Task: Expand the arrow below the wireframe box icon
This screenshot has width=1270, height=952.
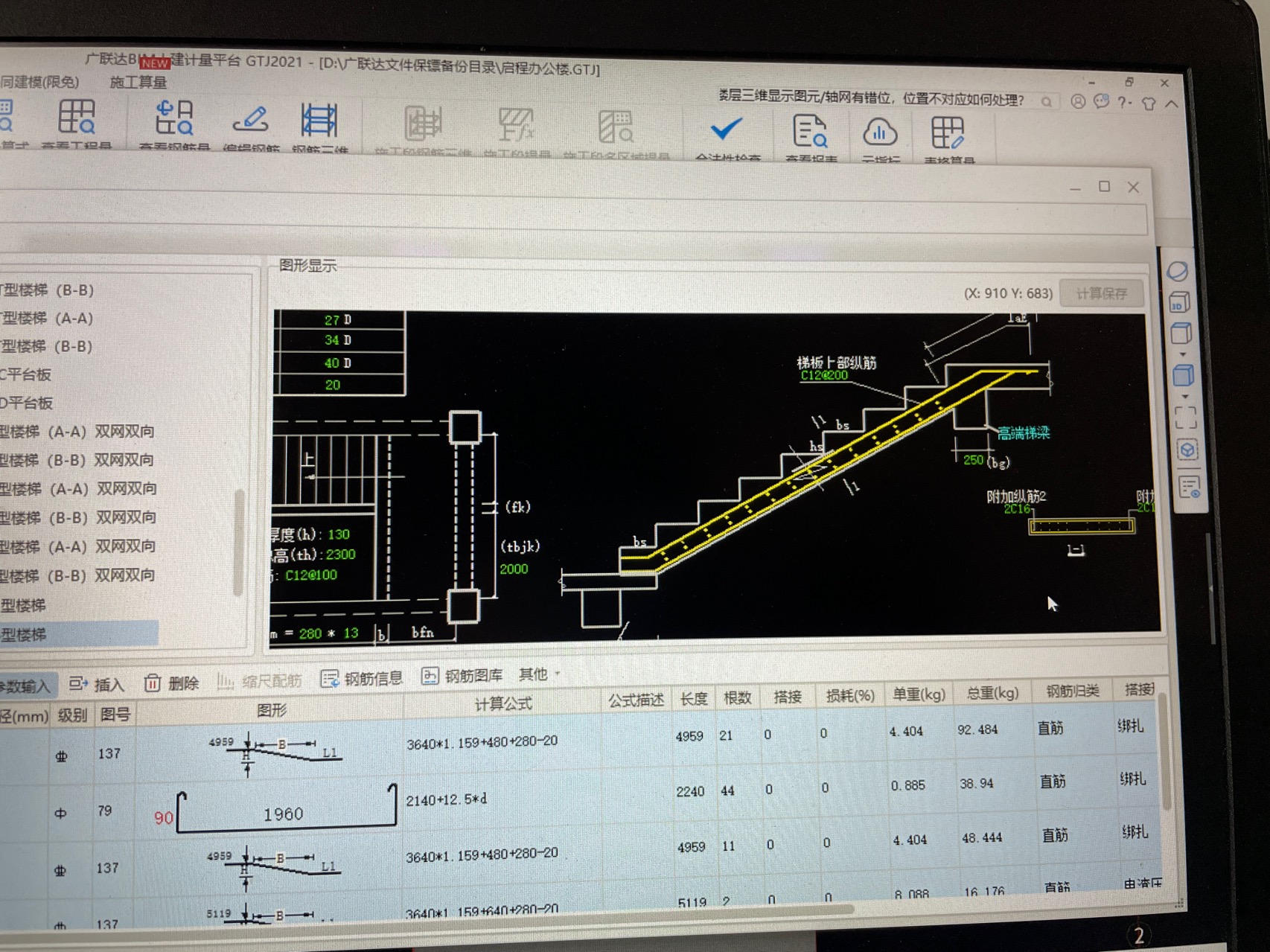Action: pos(1182,354)
